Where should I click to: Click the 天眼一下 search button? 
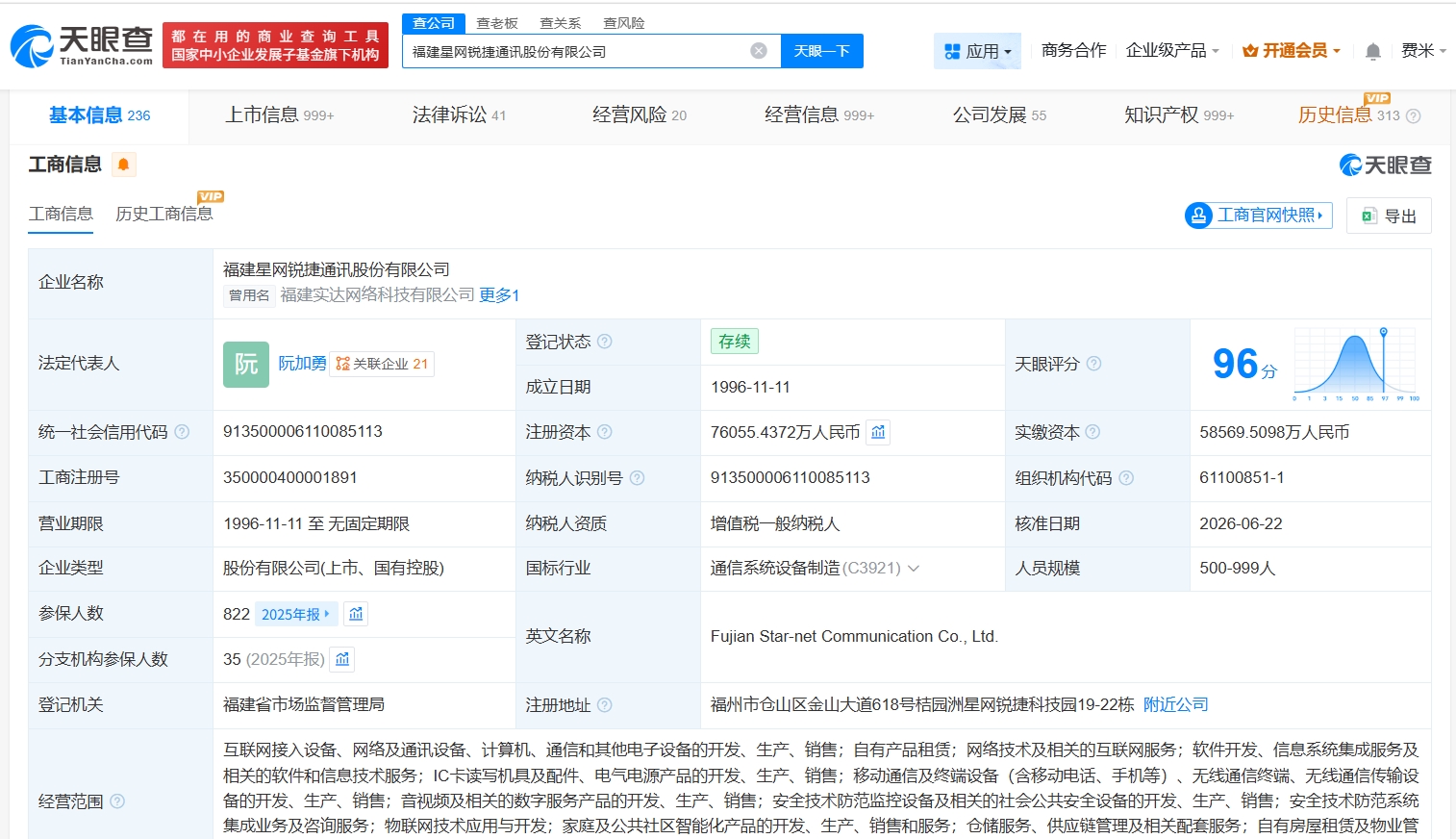click(822, 51)
